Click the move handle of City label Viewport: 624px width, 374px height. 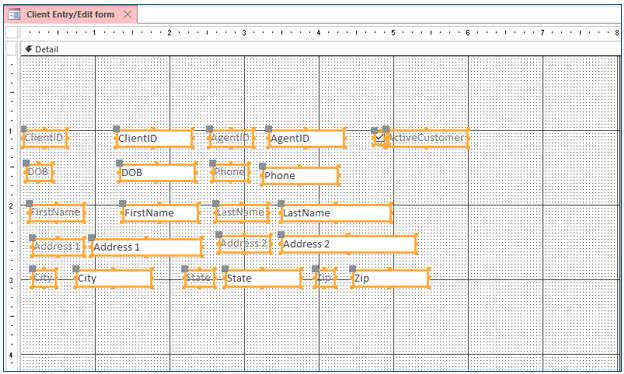(33, 269)
